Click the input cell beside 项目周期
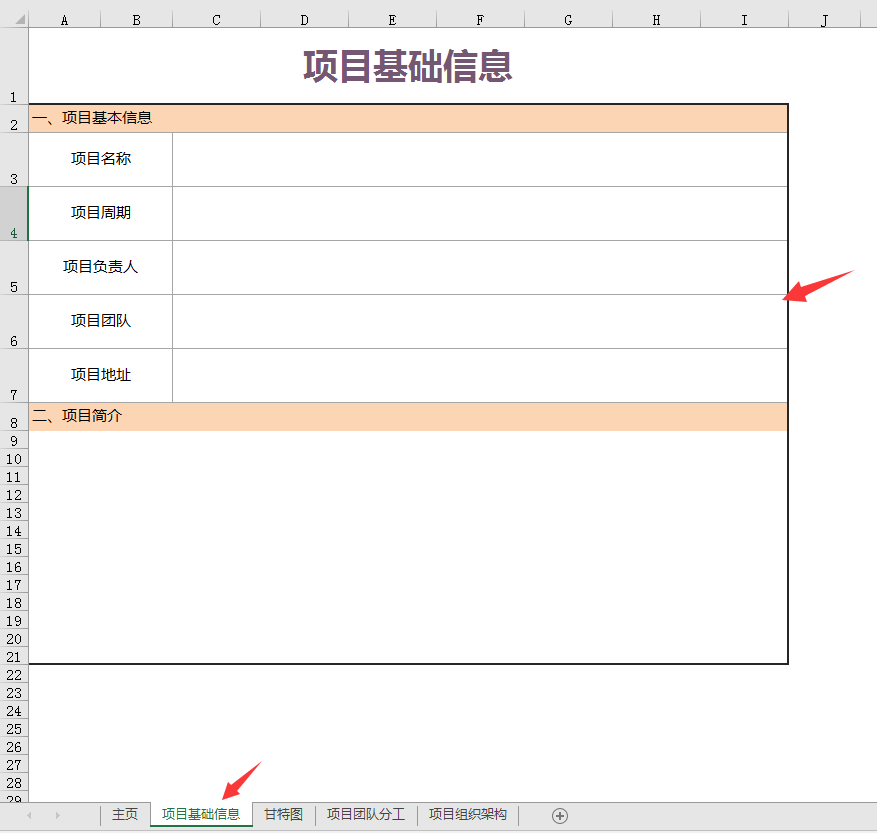The height and width of the screenshot is (833, 877). (480, 213)
